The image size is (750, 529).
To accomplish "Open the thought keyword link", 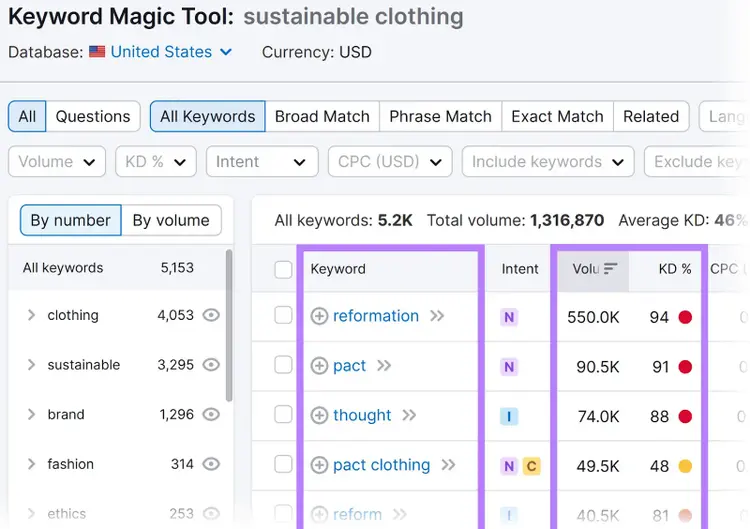I will pyautogui.click(x=362, y=415).
